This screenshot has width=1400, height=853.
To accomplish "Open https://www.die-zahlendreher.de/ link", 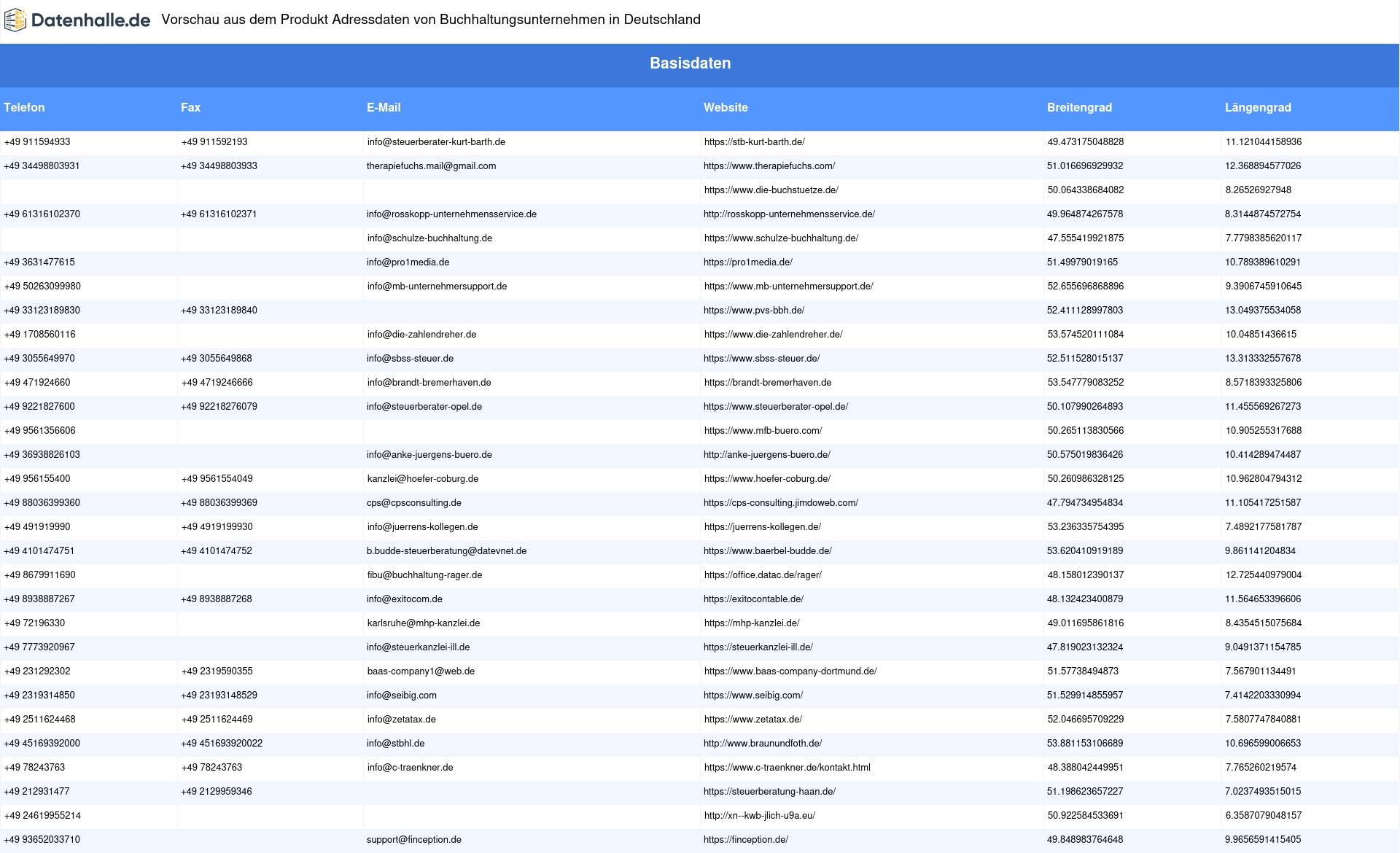I will [x=773, y=335].
